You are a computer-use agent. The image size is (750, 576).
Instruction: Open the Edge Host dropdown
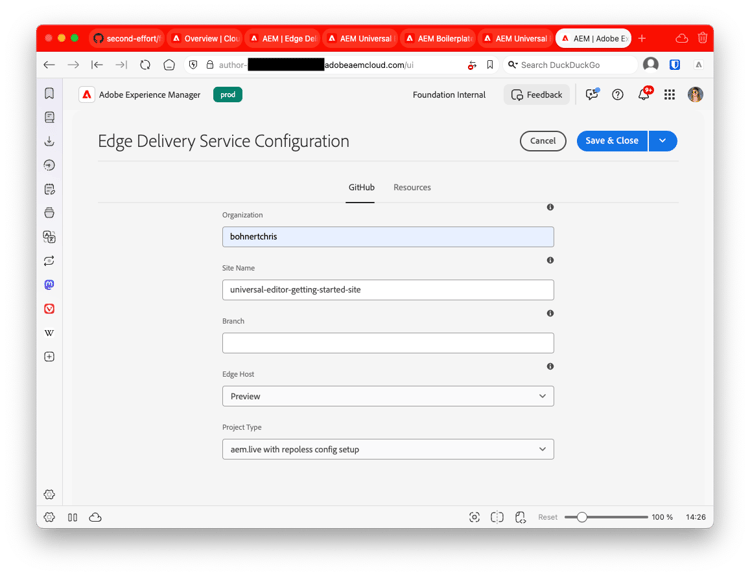coord(388,396)
